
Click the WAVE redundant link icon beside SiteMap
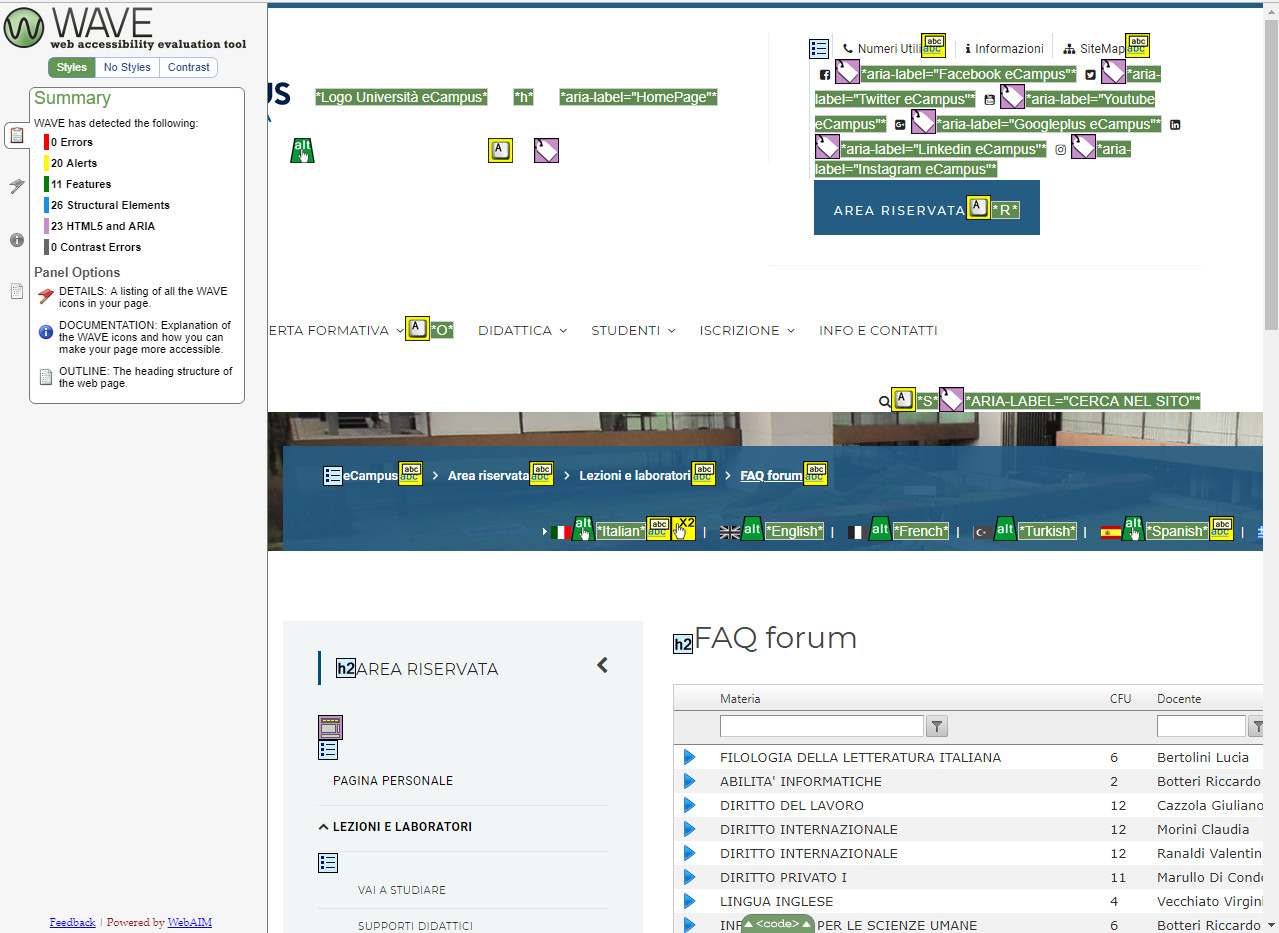1137,45
